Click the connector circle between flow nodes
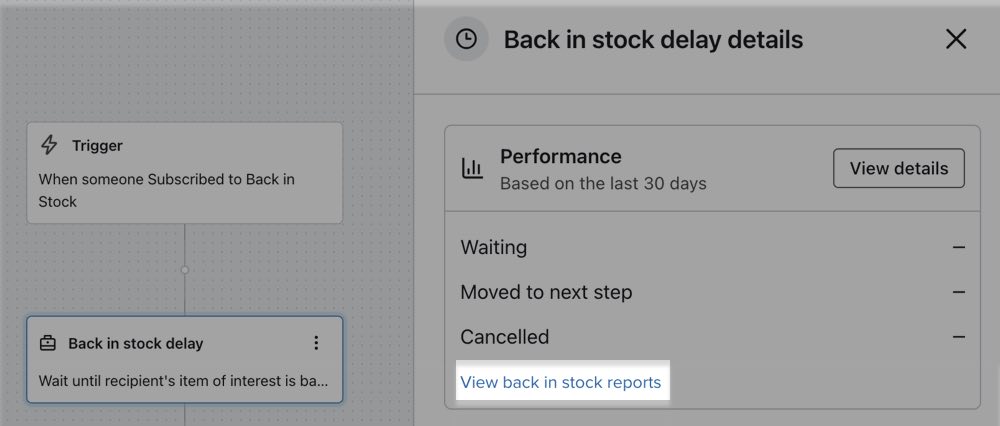 point(185,270)
